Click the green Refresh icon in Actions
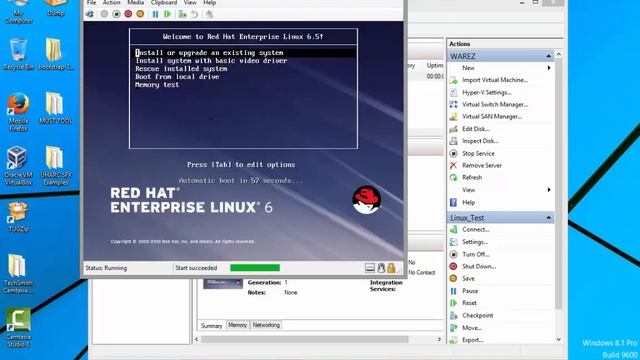 [x=453, y=178]
